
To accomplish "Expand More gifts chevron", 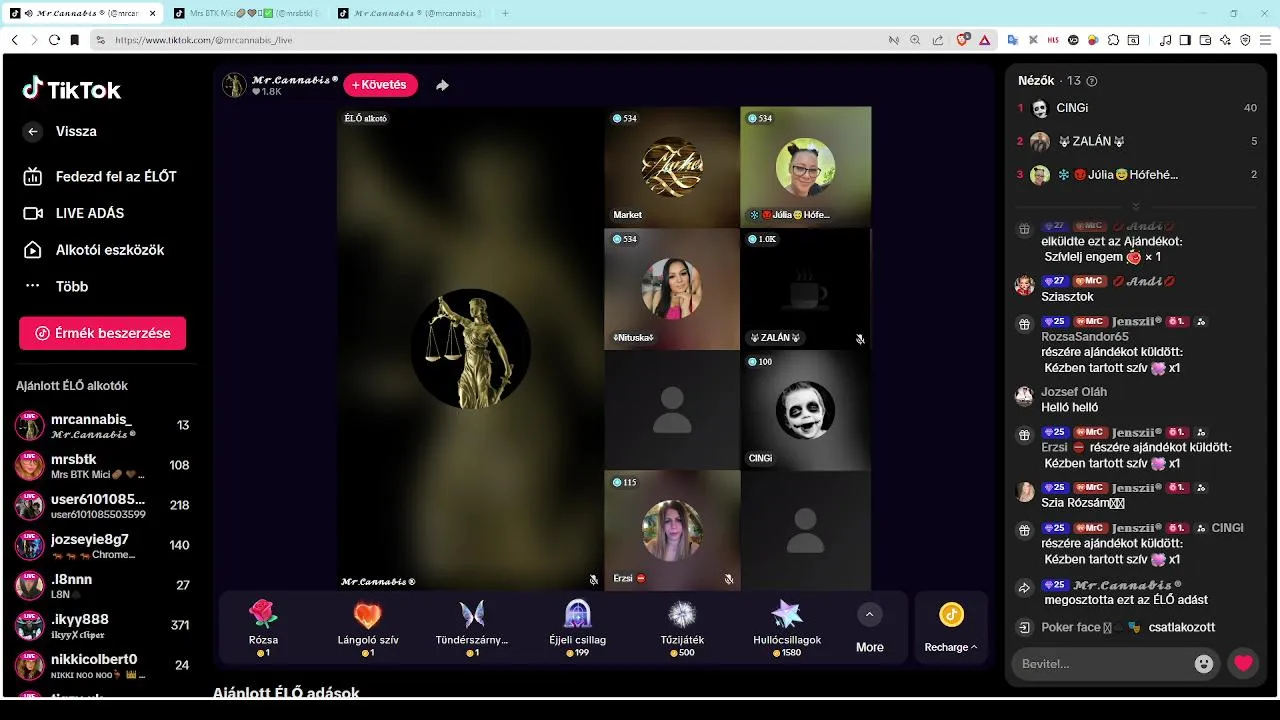I will coord(869,614).
